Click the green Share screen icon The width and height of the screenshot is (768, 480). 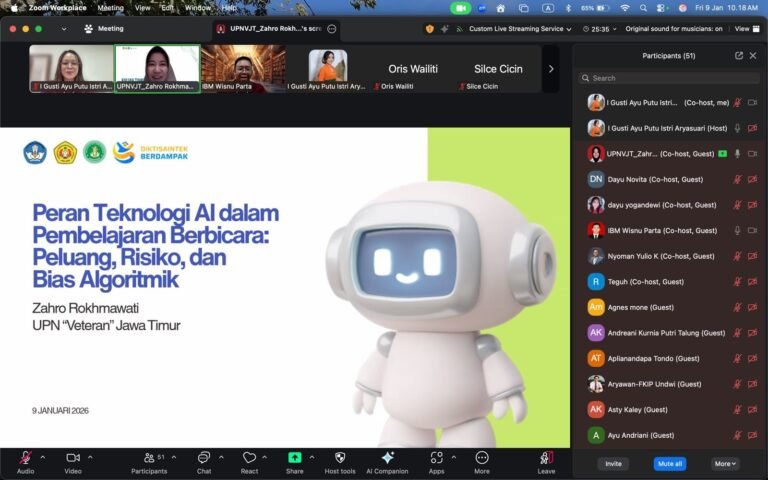pos(294,457)
